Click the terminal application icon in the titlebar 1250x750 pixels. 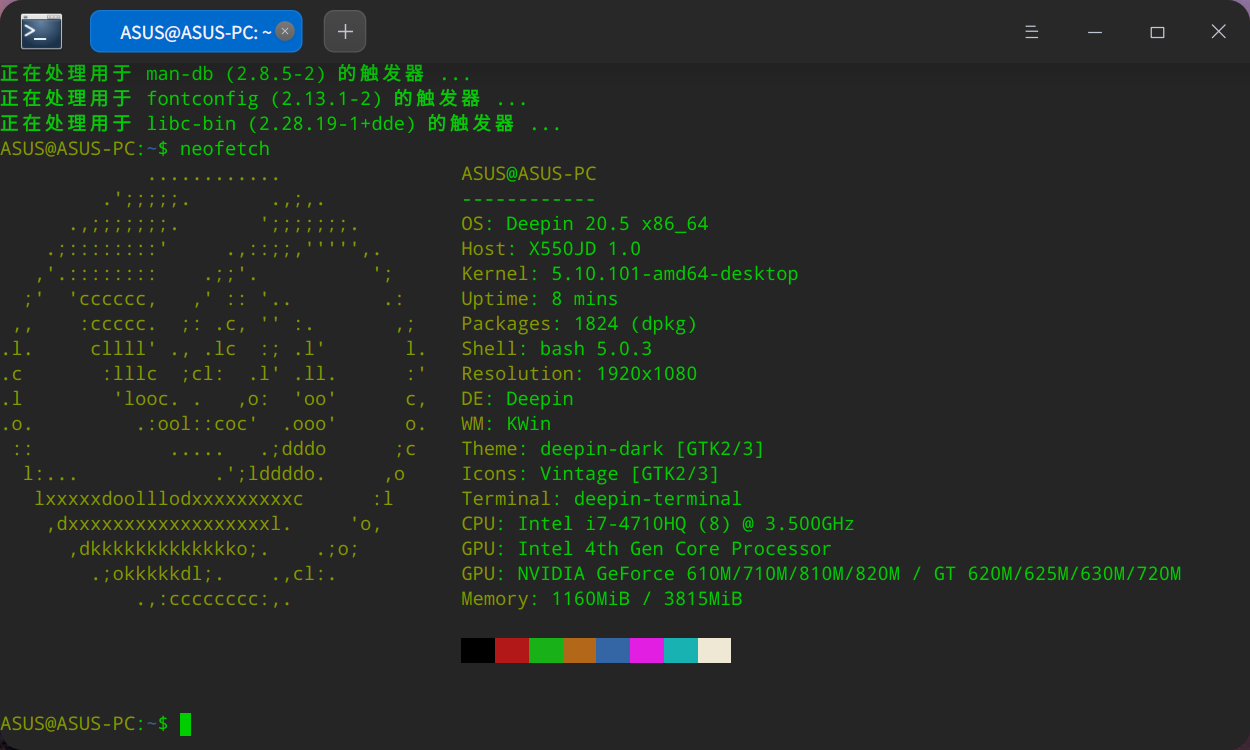coord(40,31)
